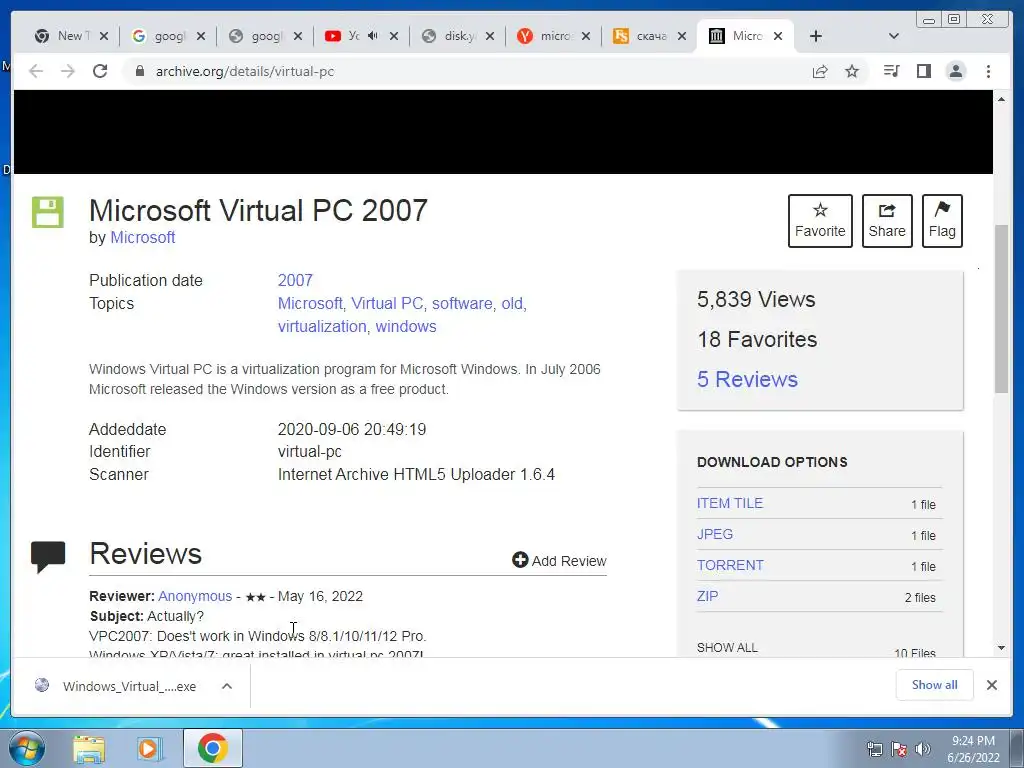The width and height of the screenshot is (1024, 768).
Task: Click the browser Forward arrow
Action: tap(68, 71)
